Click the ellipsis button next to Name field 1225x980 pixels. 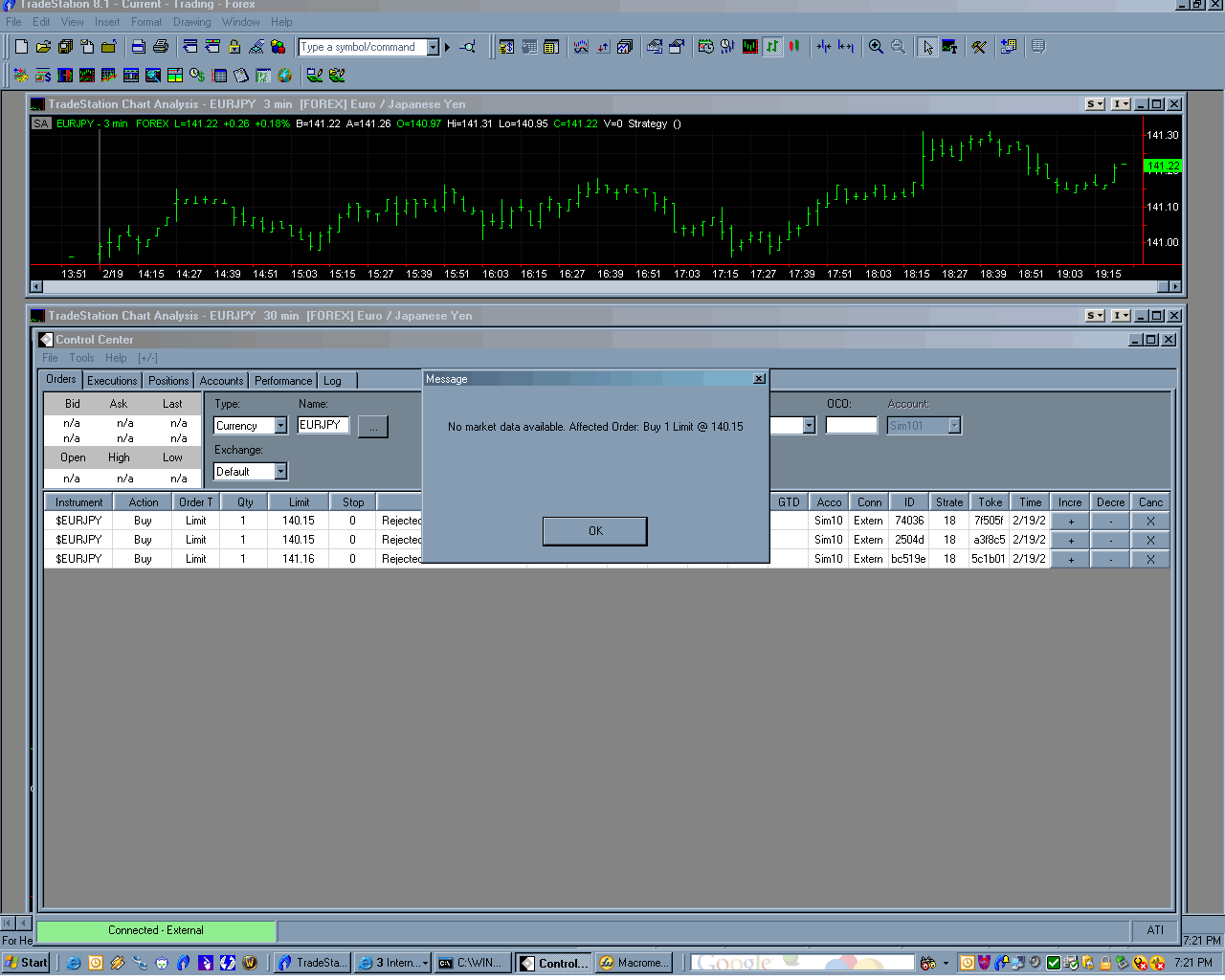point(373,427)
